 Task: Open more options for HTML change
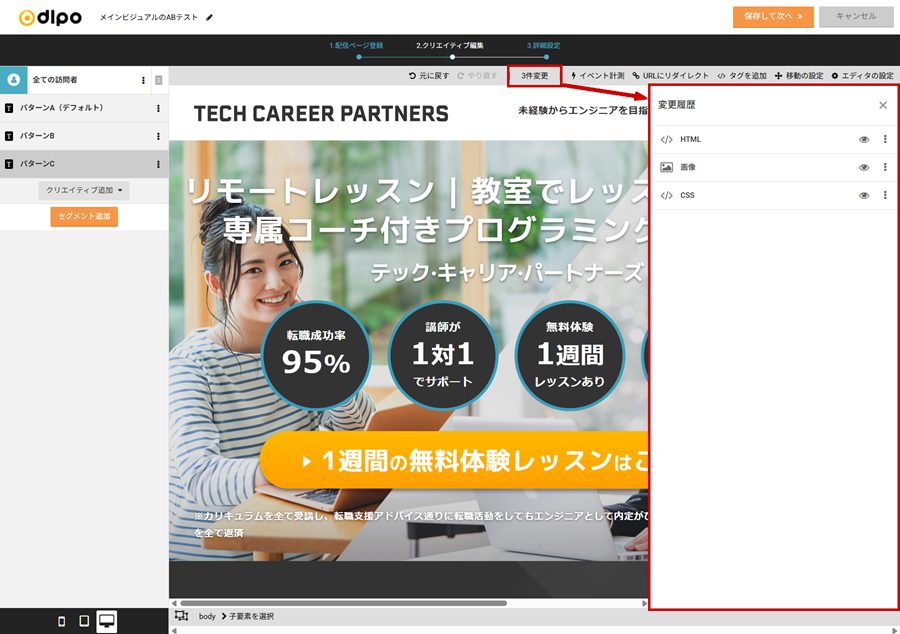click(x=885, y=139)
